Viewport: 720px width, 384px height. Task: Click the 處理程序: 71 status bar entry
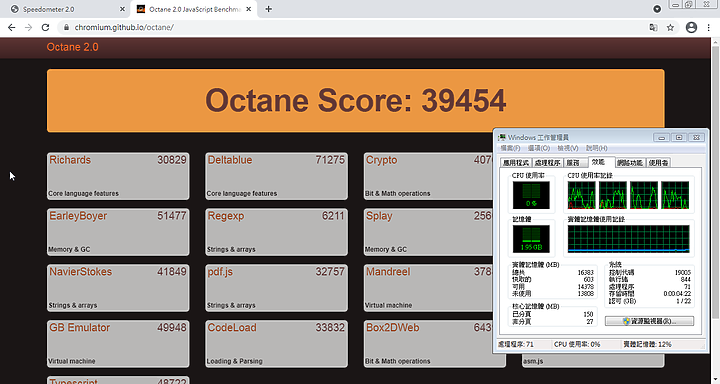[x=517, y=344]
